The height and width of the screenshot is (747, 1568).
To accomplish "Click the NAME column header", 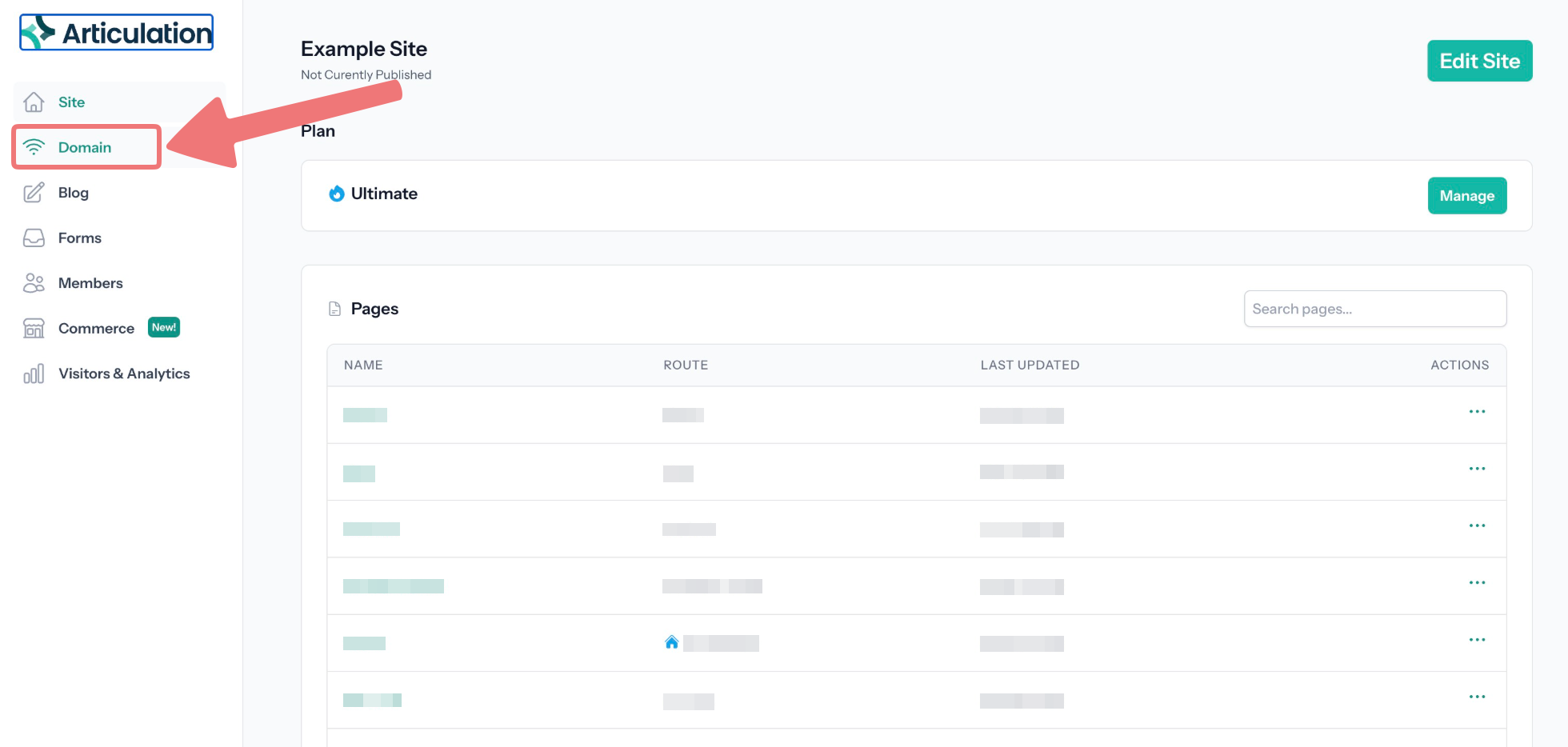I will (x=363, y=365).
